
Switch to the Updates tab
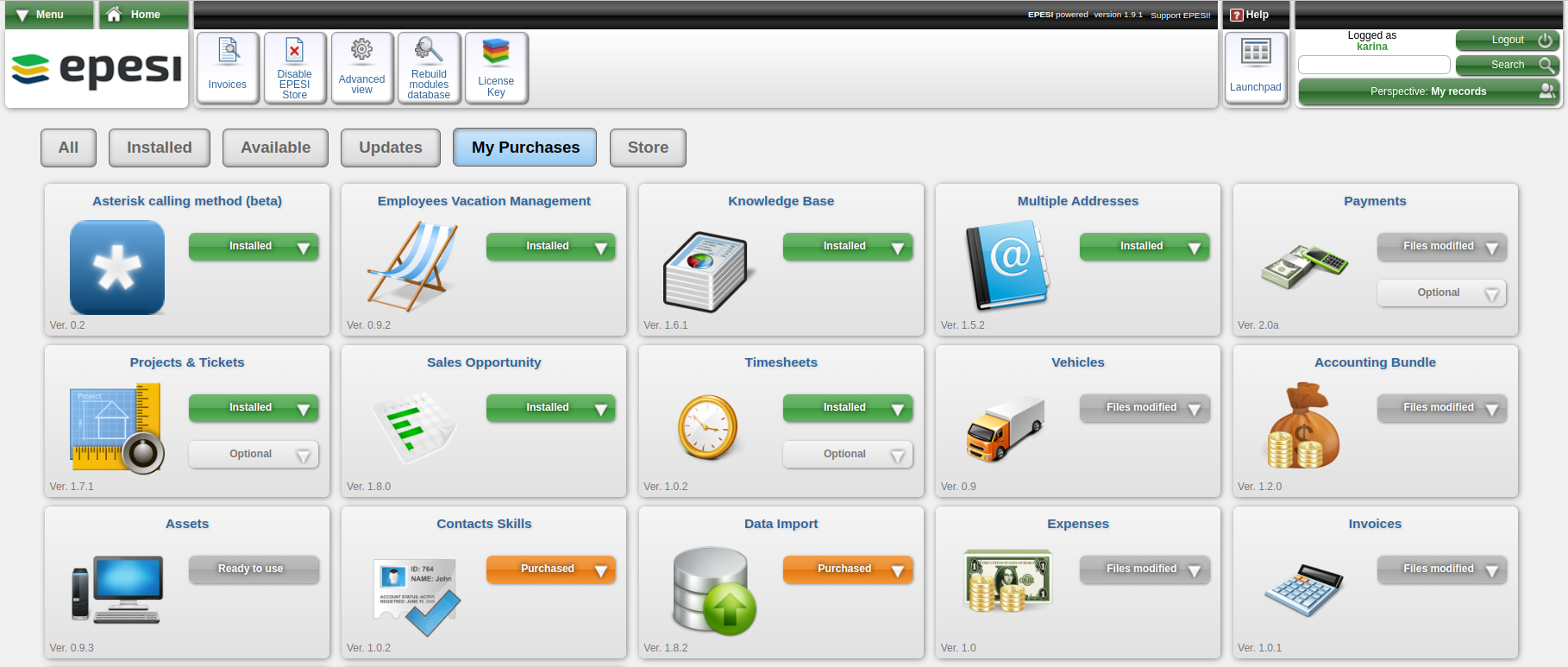pos(390,148)
